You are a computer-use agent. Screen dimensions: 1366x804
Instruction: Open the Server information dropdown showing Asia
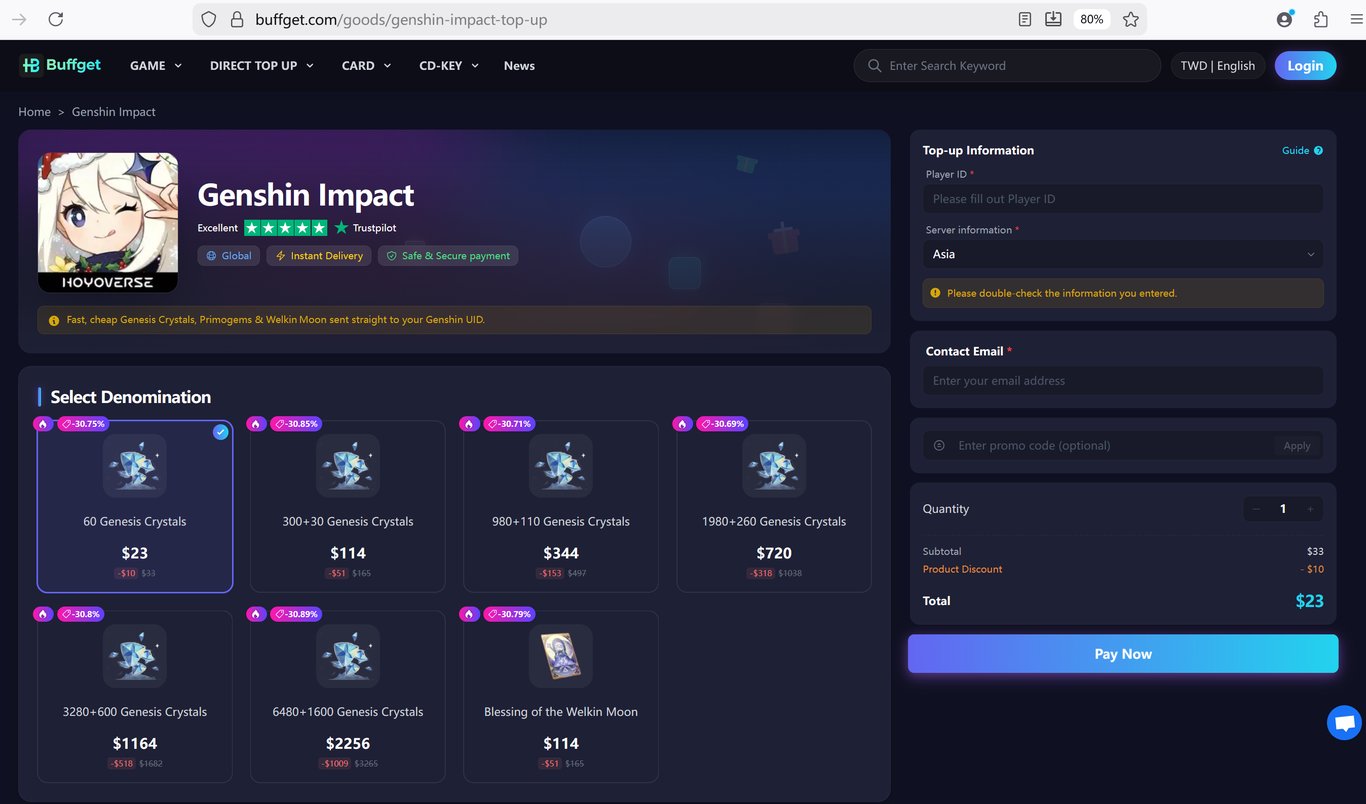[x=1123, y=254]
